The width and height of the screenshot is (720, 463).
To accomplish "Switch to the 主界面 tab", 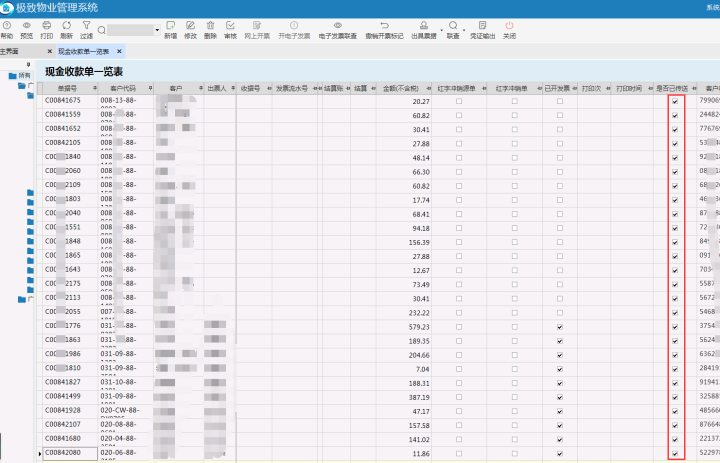I will pyautogui.click(x=9, y=51).
